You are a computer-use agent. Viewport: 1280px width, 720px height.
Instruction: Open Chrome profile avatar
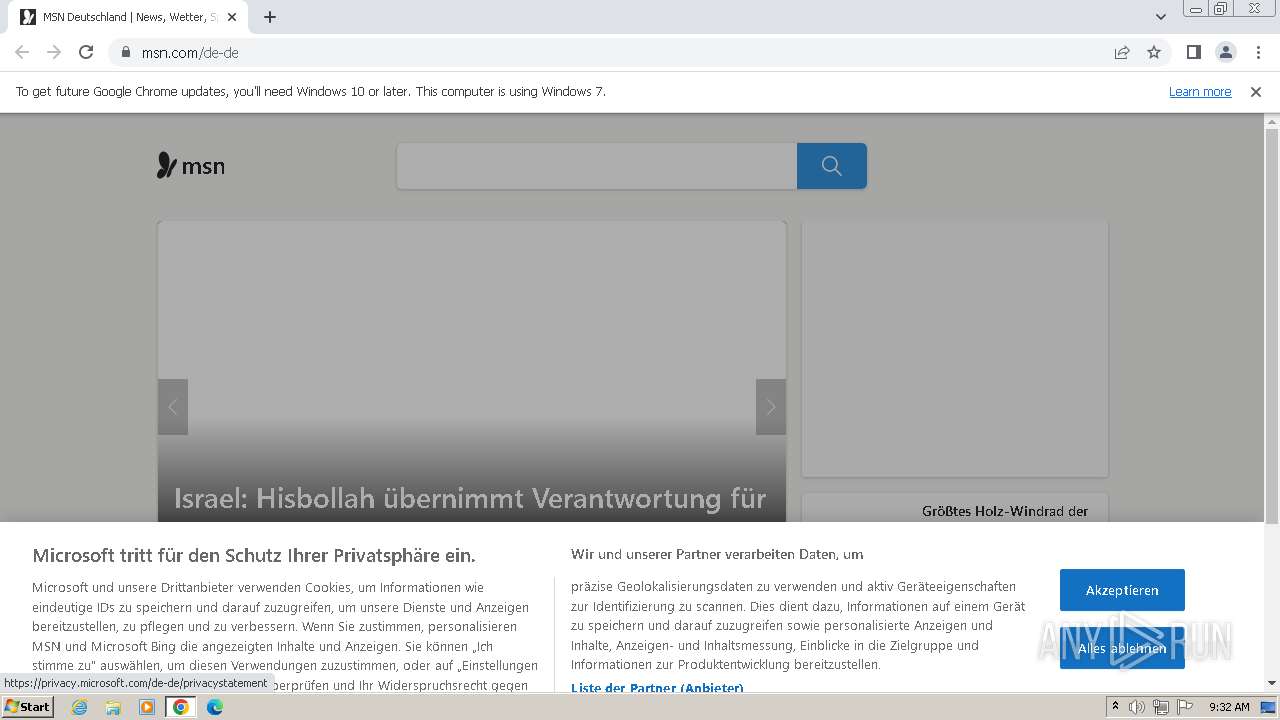coord(1225,52)
